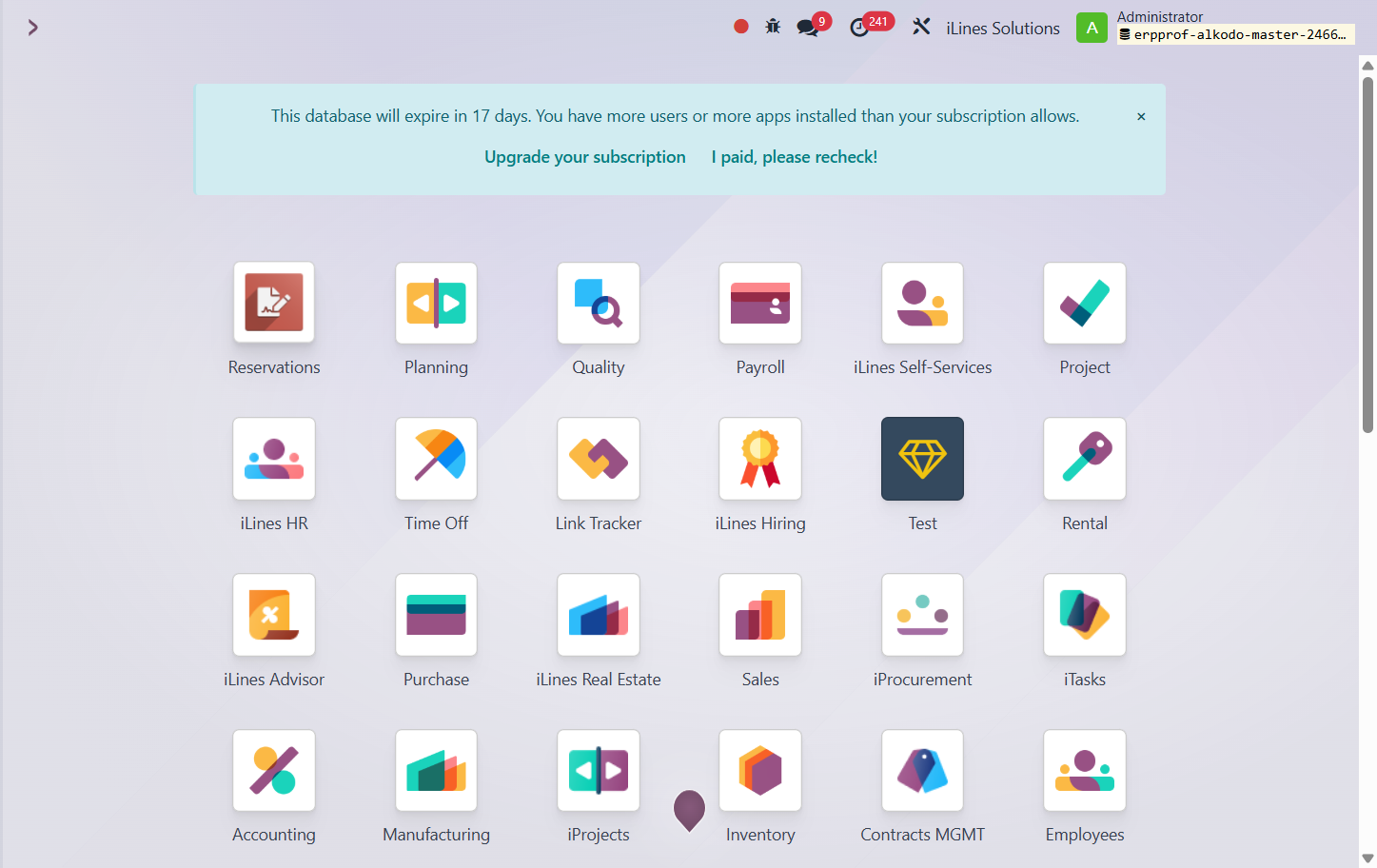Launch the Project app

(1085, 303)
